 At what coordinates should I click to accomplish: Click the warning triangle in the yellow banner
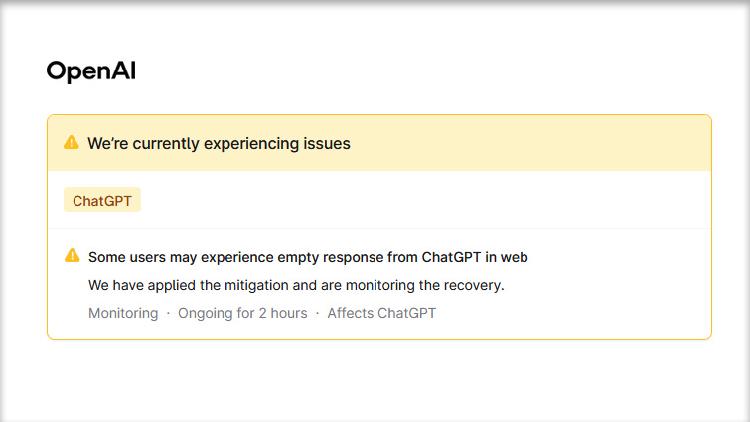tap(71, 143)
